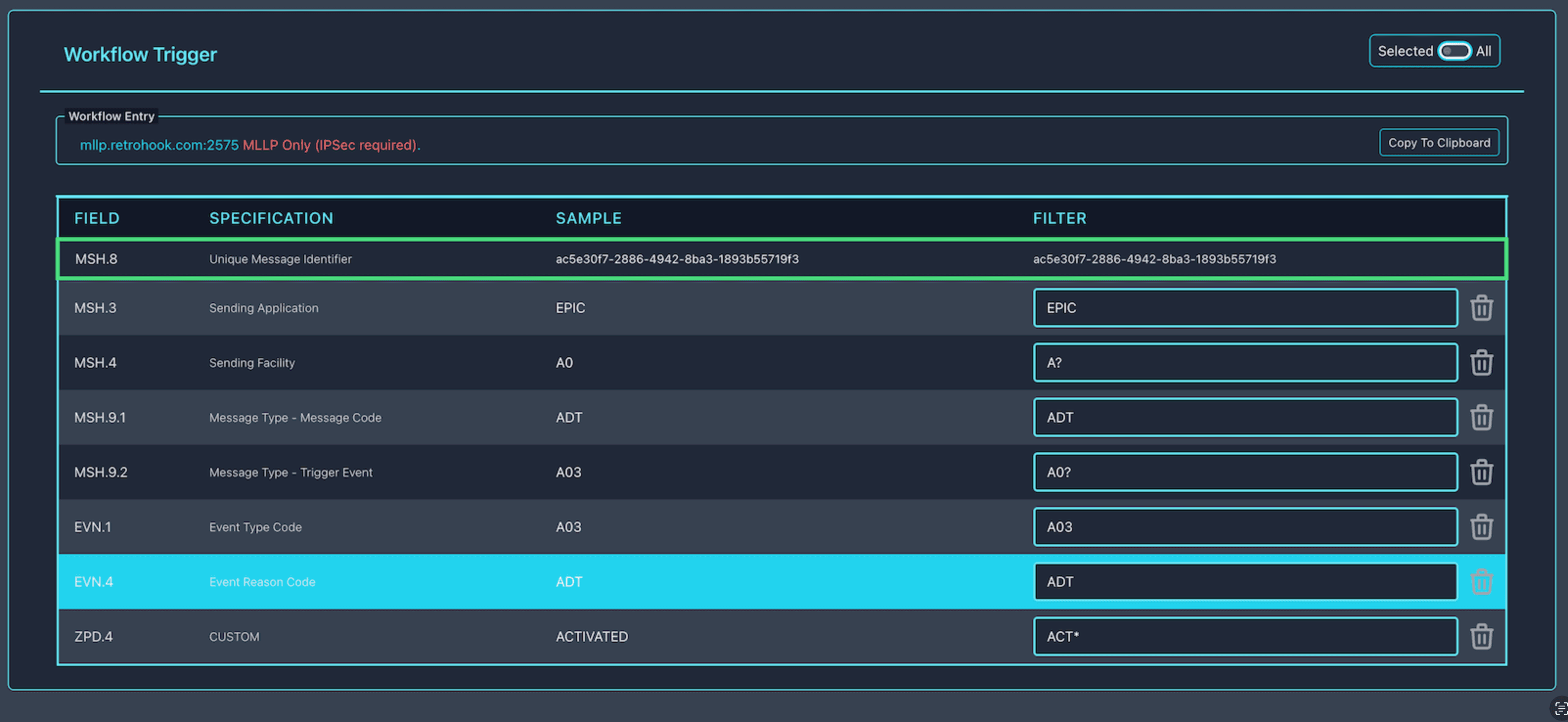Click the SAMPLE column header
The width and height of the screenshot is (1568, 722).
coord(588,219)
